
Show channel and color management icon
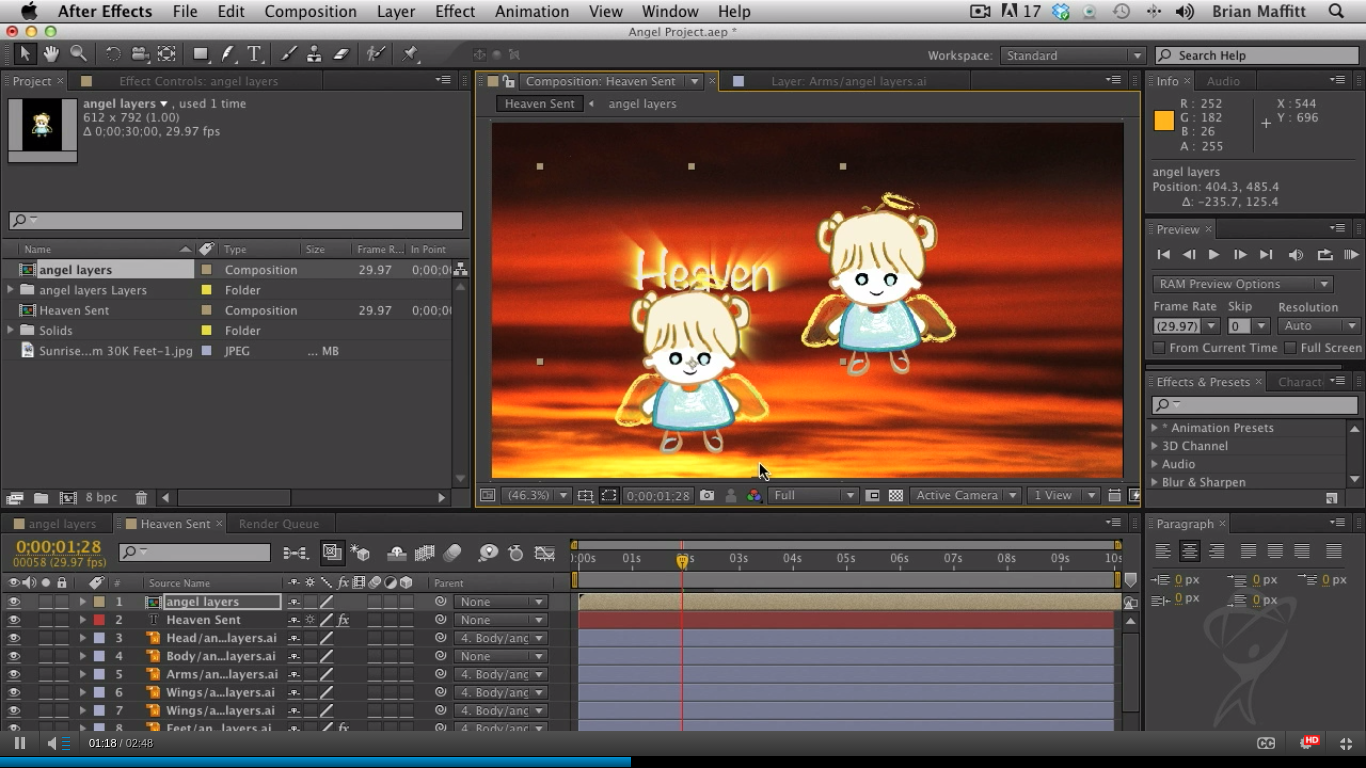(x=754, y=495)
